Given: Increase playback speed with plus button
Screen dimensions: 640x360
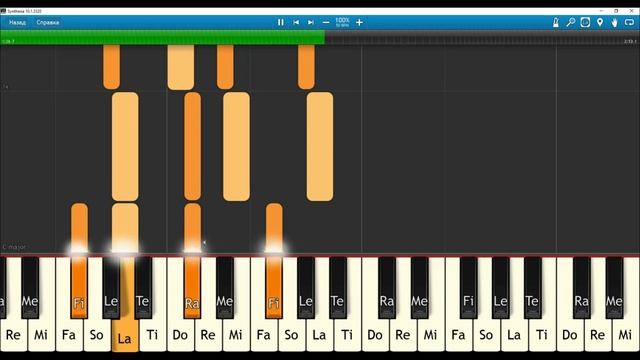Looking at the screenshot, I should 359,22.
